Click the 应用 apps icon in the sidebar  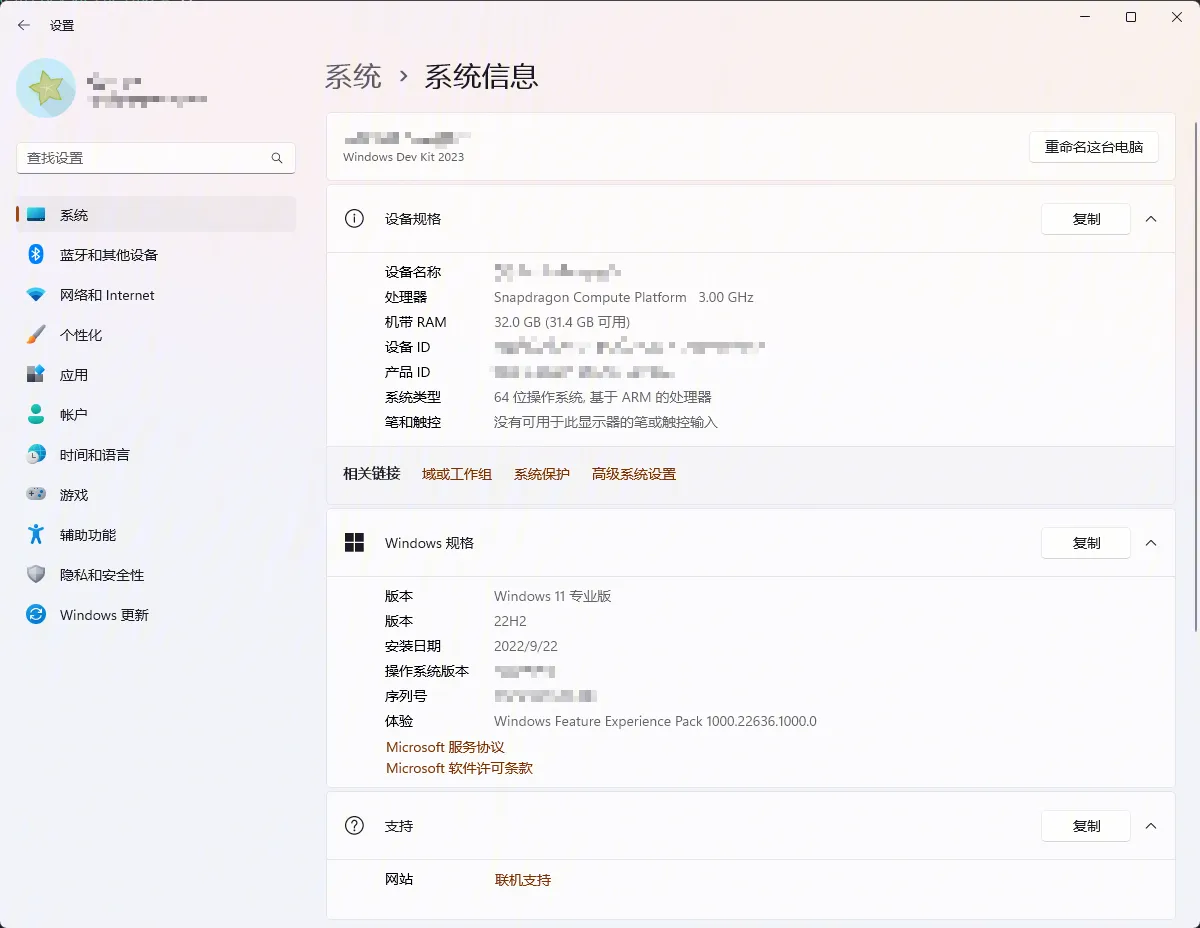(36, 374)
